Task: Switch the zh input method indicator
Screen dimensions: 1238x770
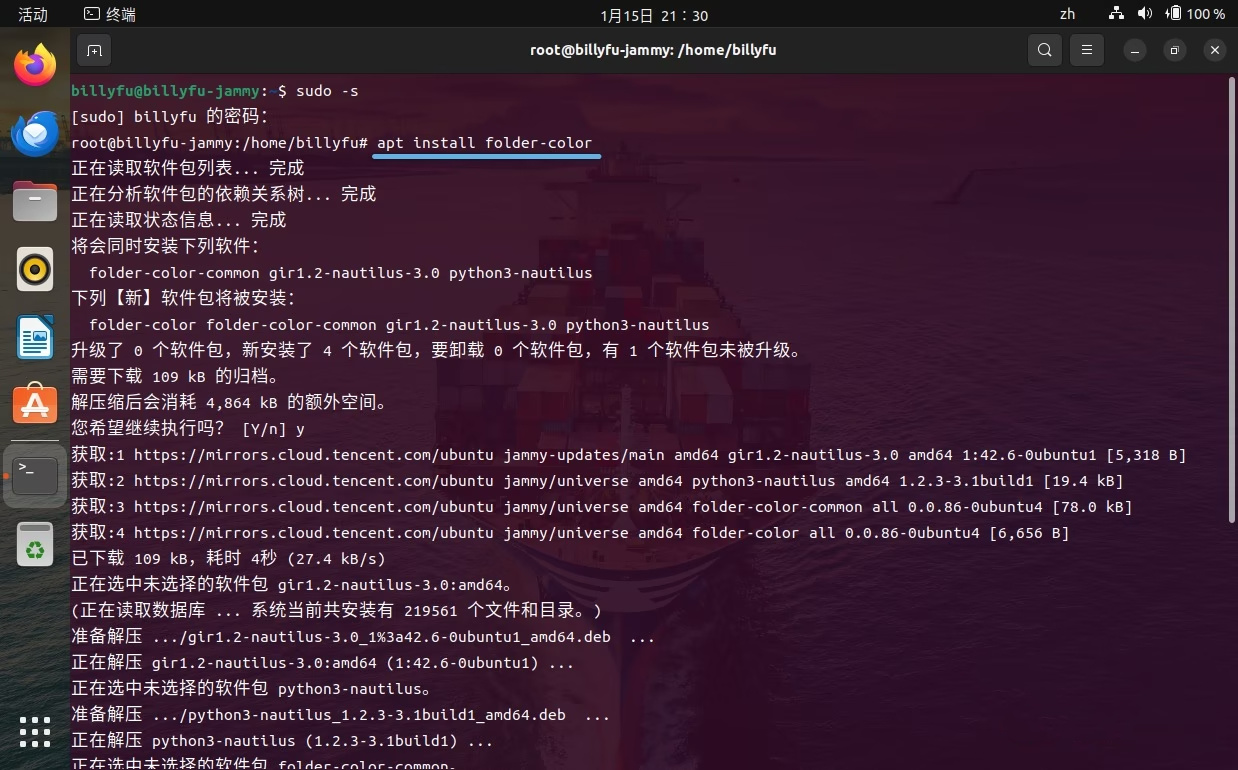Action: pyautogui.click(x=1067, y=14)
